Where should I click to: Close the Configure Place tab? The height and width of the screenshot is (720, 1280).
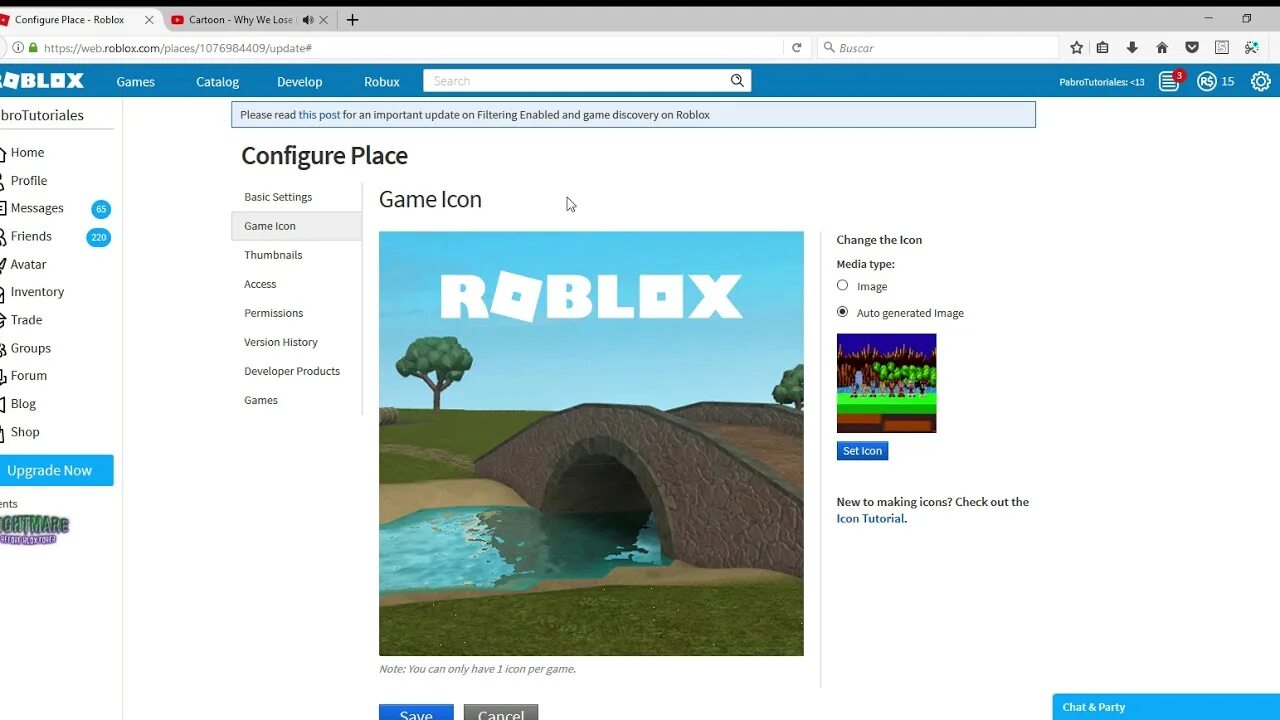coord(149,20)
